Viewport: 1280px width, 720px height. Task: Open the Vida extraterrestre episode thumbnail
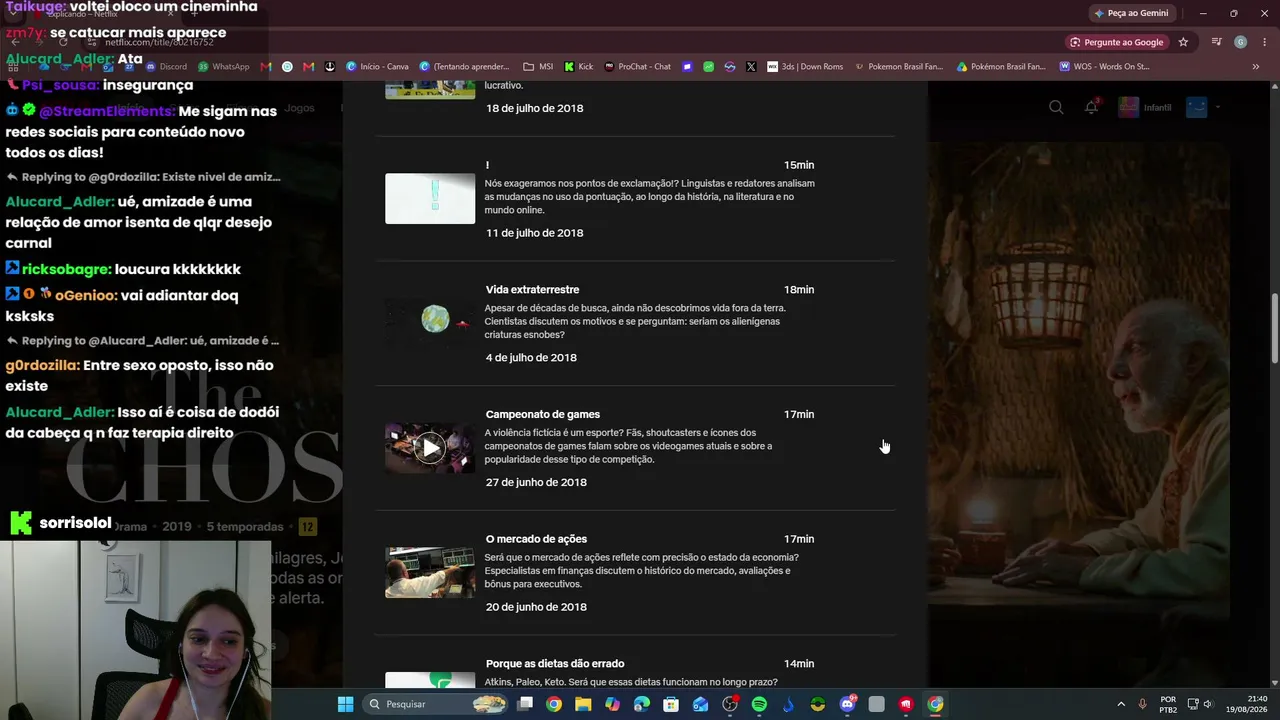tap(430, 323)
